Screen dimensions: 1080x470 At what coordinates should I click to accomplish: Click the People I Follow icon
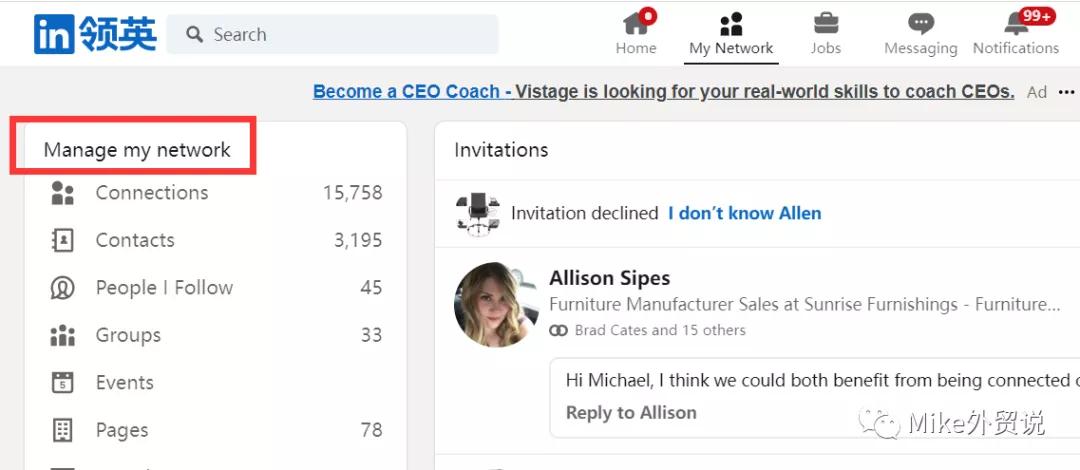coord(62,288)
